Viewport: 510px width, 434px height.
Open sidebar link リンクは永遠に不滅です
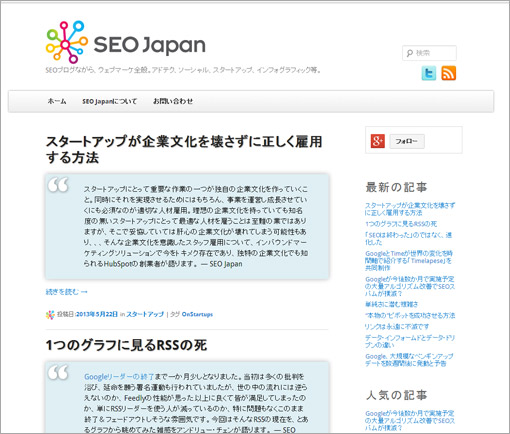(397, 326)
